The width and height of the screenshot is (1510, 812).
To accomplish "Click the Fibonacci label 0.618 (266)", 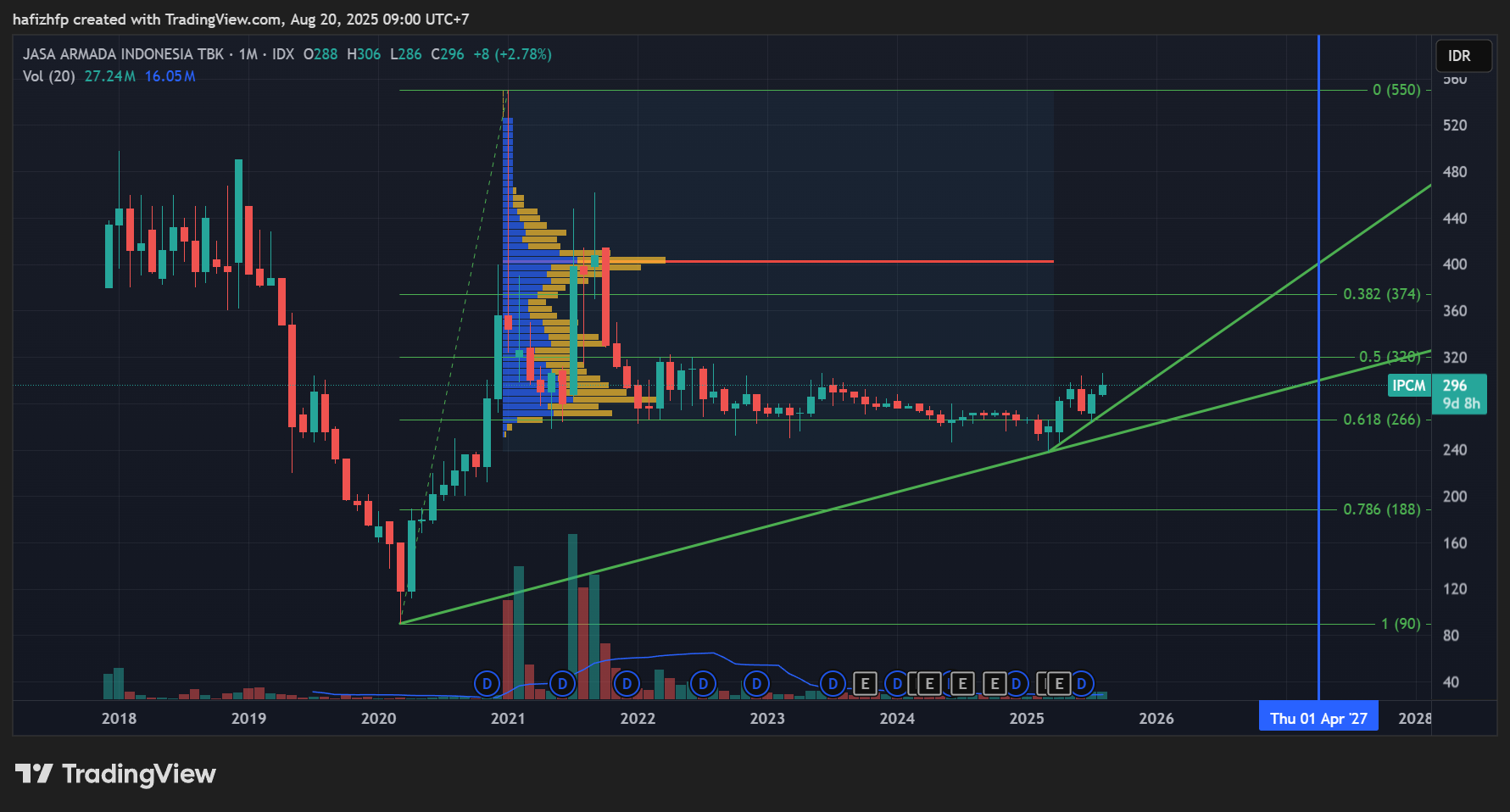I will point(1382,420).
